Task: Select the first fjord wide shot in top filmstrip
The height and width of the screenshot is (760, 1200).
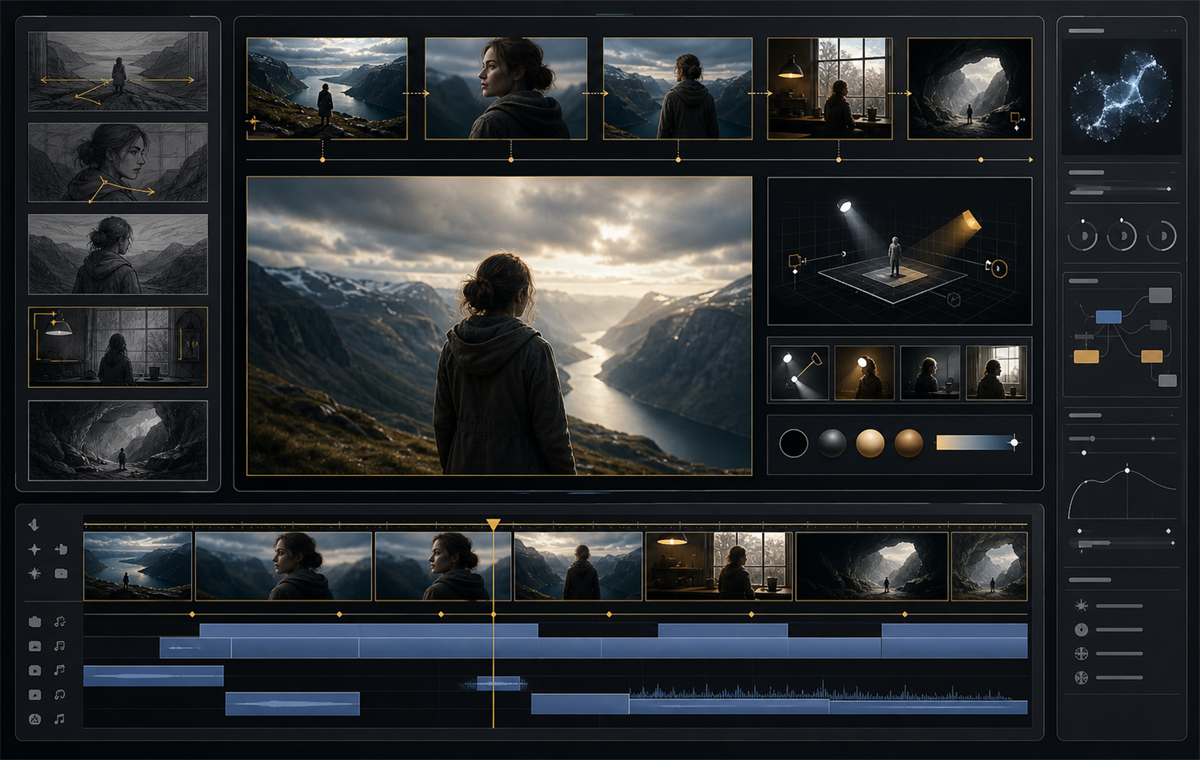Action: [x=327, y=88]
